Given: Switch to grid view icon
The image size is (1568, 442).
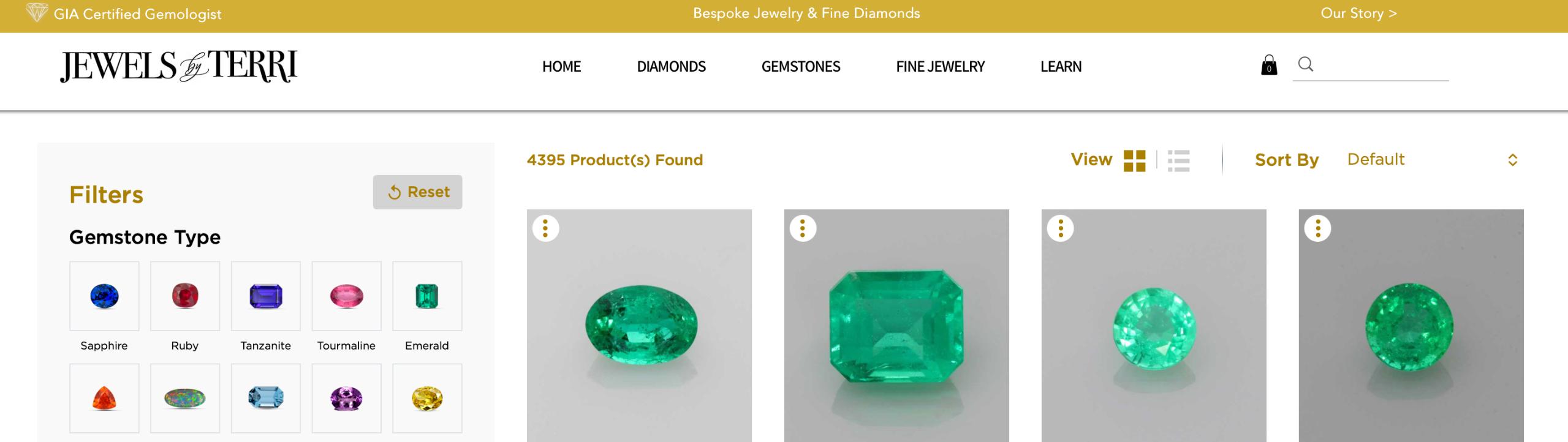Looking at the screenshot, I should tap(1135, 161).
